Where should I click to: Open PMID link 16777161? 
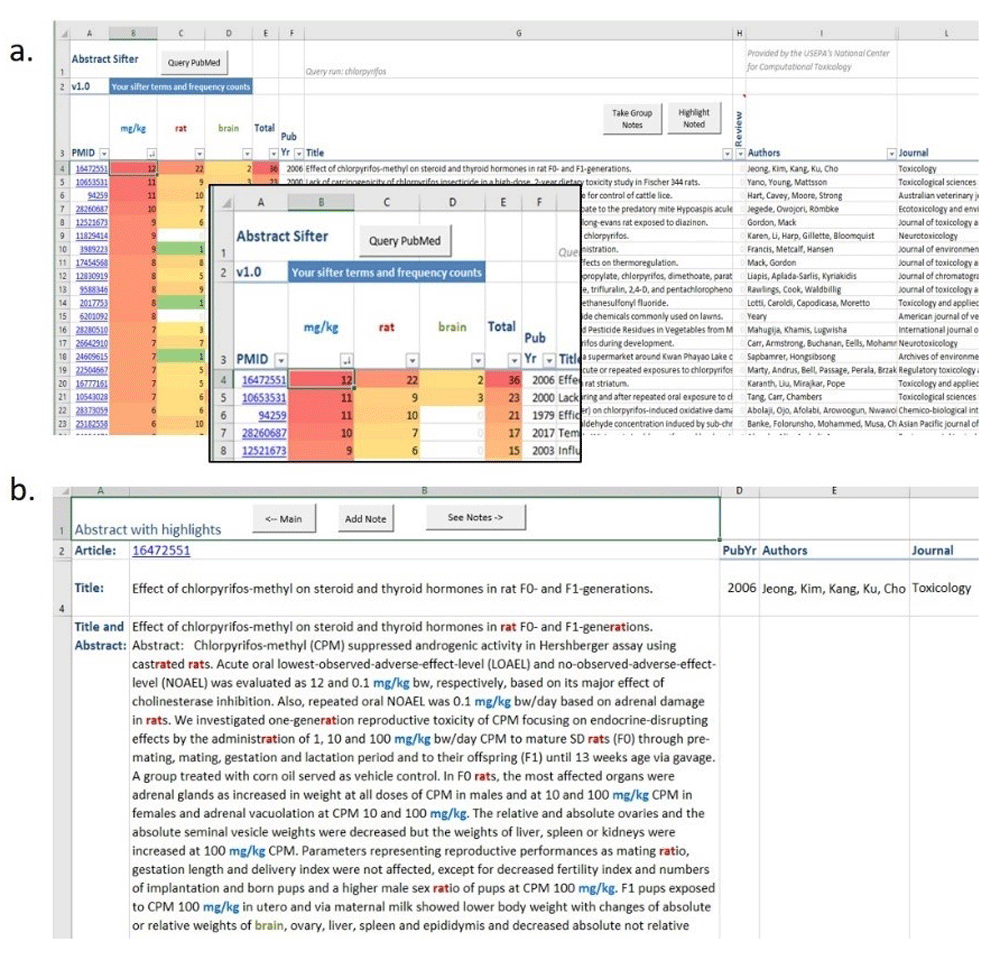pyautogui.click(x=92, y=383)
